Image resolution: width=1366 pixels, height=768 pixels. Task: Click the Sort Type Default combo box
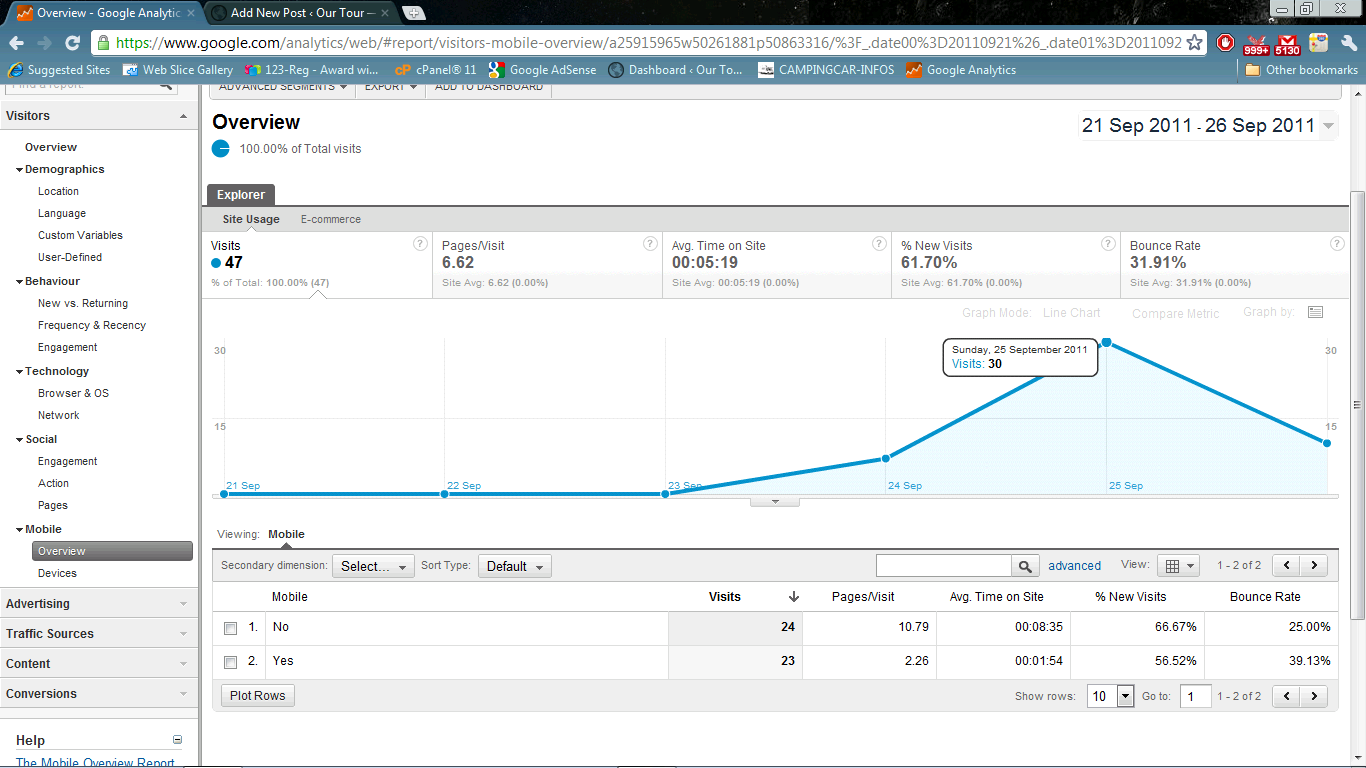[x=514, y=565]
